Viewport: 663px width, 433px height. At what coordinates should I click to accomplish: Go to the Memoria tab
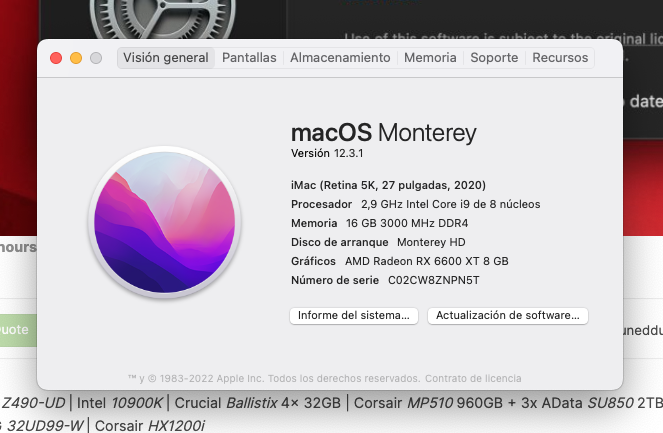pos(430,58)
